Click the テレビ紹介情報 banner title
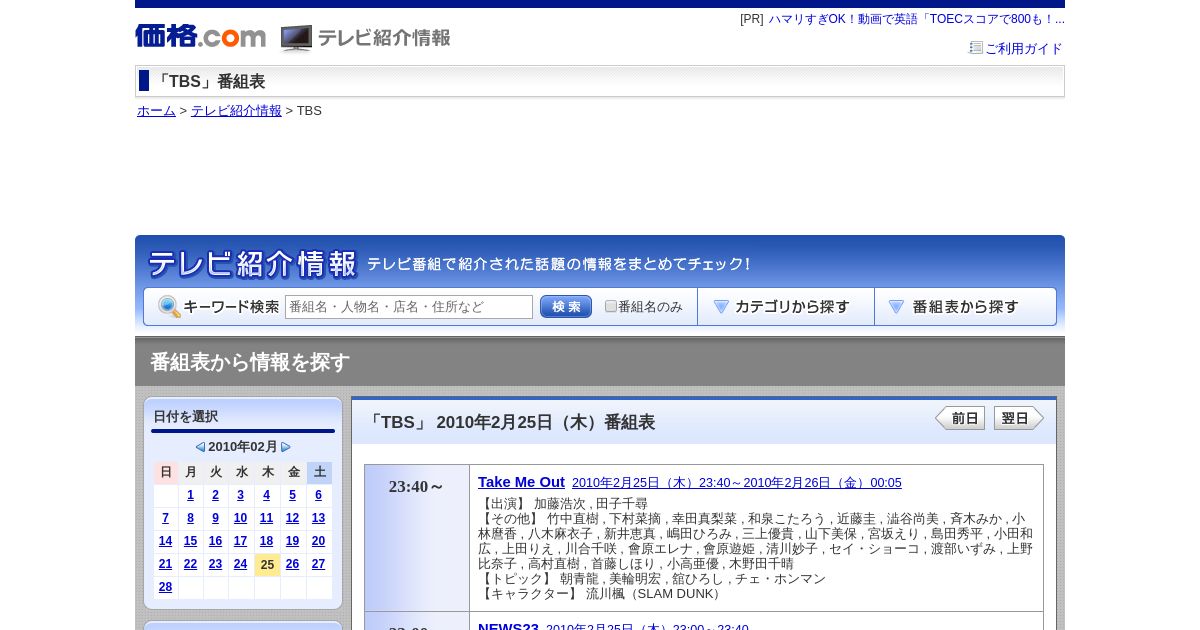 (252, 264)
